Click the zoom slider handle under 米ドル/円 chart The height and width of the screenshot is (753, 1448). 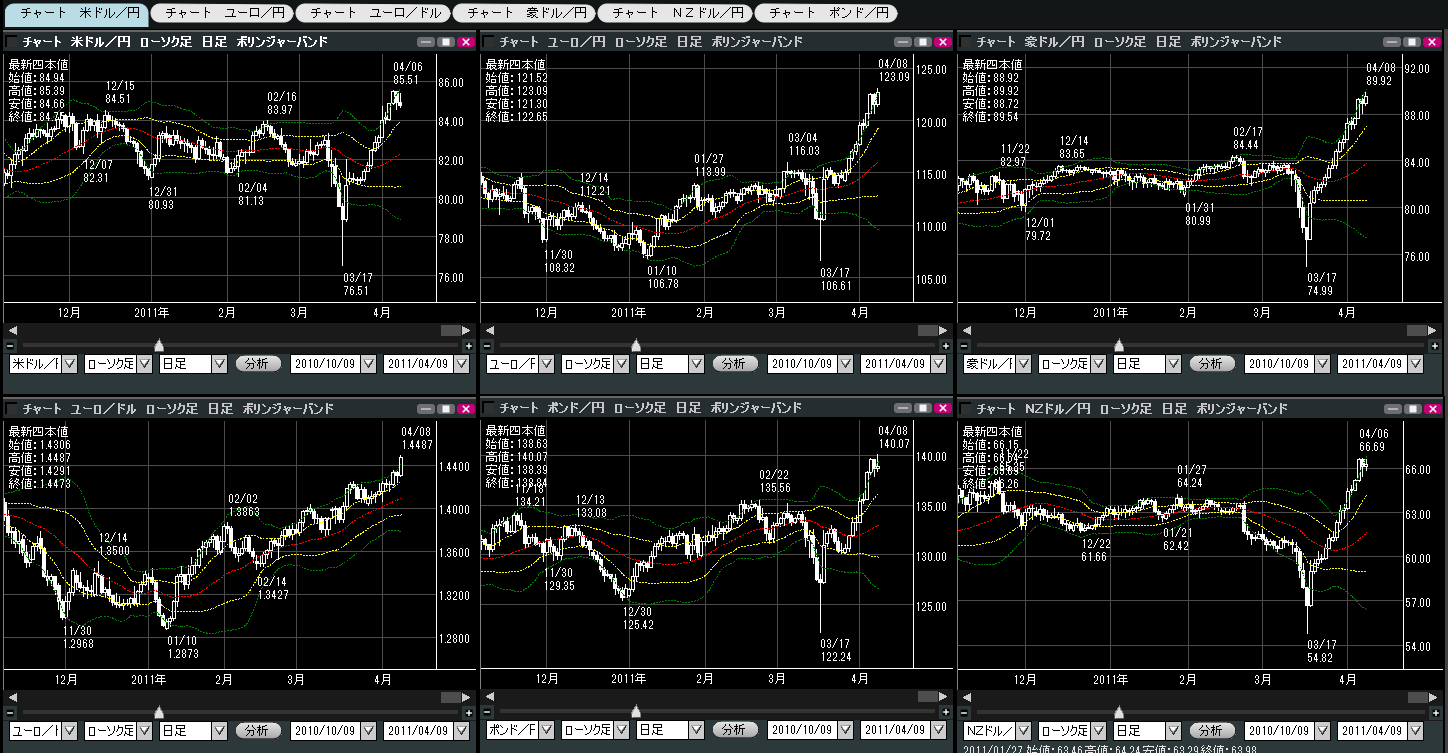point(159,346)
